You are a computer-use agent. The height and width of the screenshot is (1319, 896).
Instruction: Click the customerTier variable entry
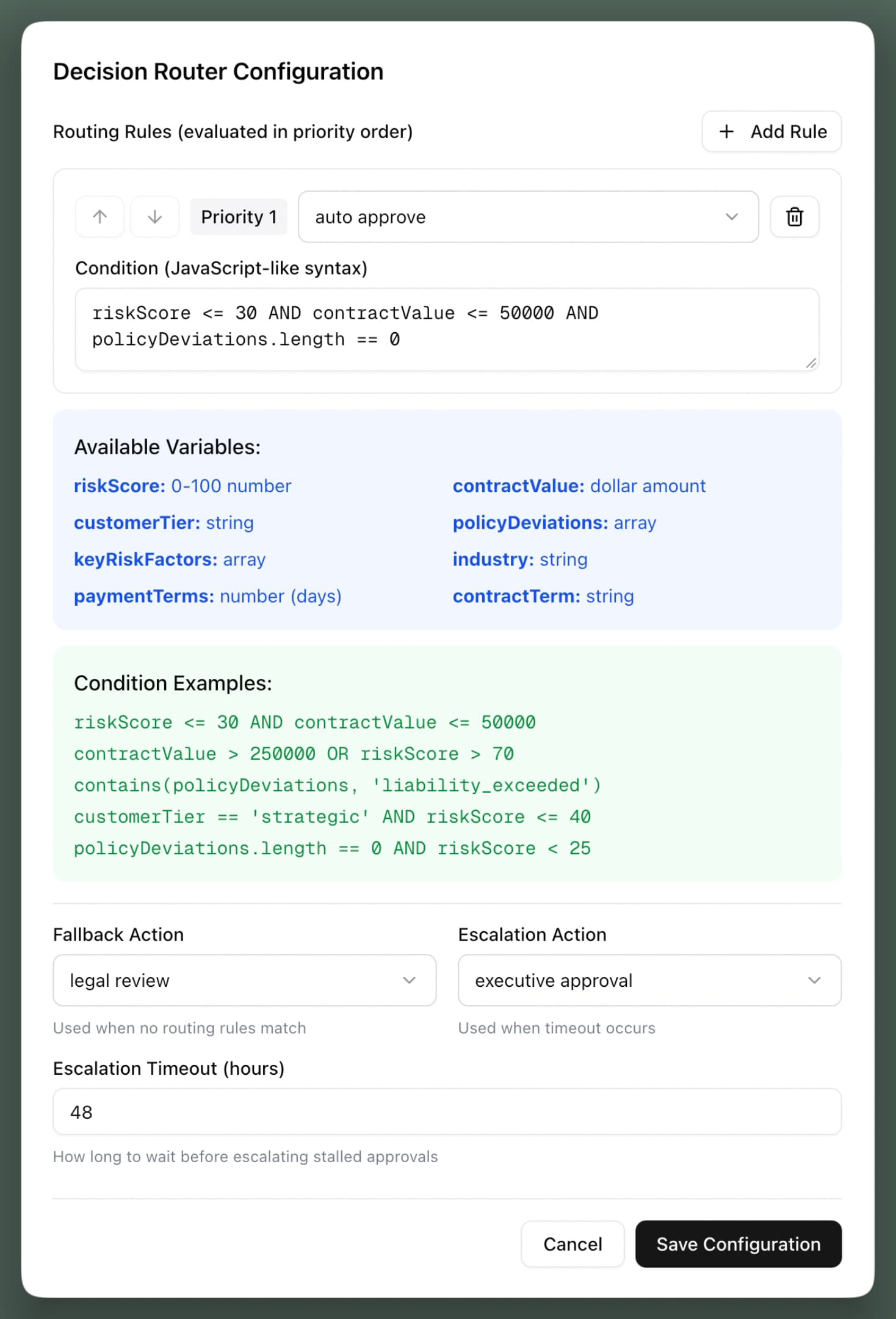(164, 523)
